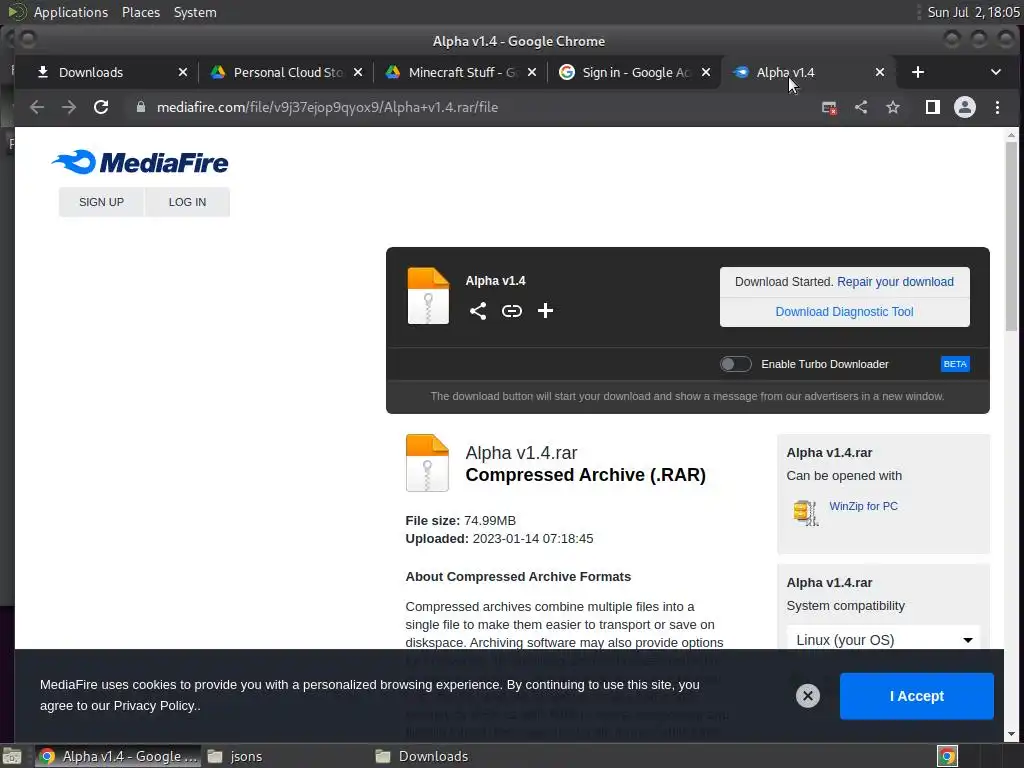This screenshot has height=768, width=1024.
Task: Click the scrollbar down arrow
Action: [x=1012, y=734]
